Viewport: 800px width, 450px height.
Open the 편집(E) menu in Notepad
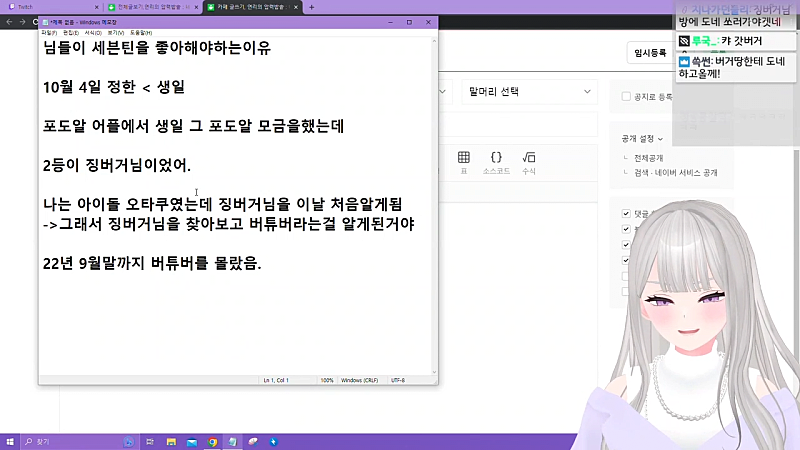(71, 33)
